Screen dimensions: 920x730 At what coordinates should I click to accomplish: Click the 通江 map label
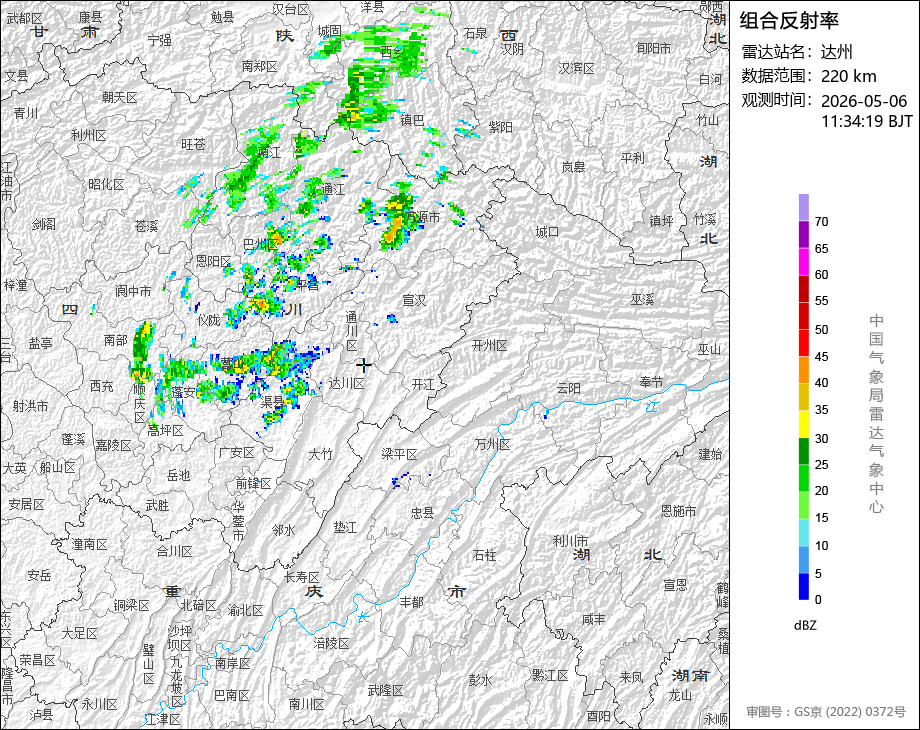pos(333,189)
